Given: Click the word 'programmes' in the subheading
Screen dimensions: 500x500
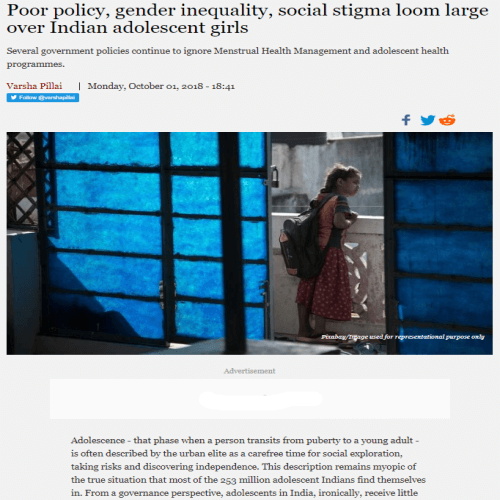Looking at the screenshot, I should click(35, 64).
